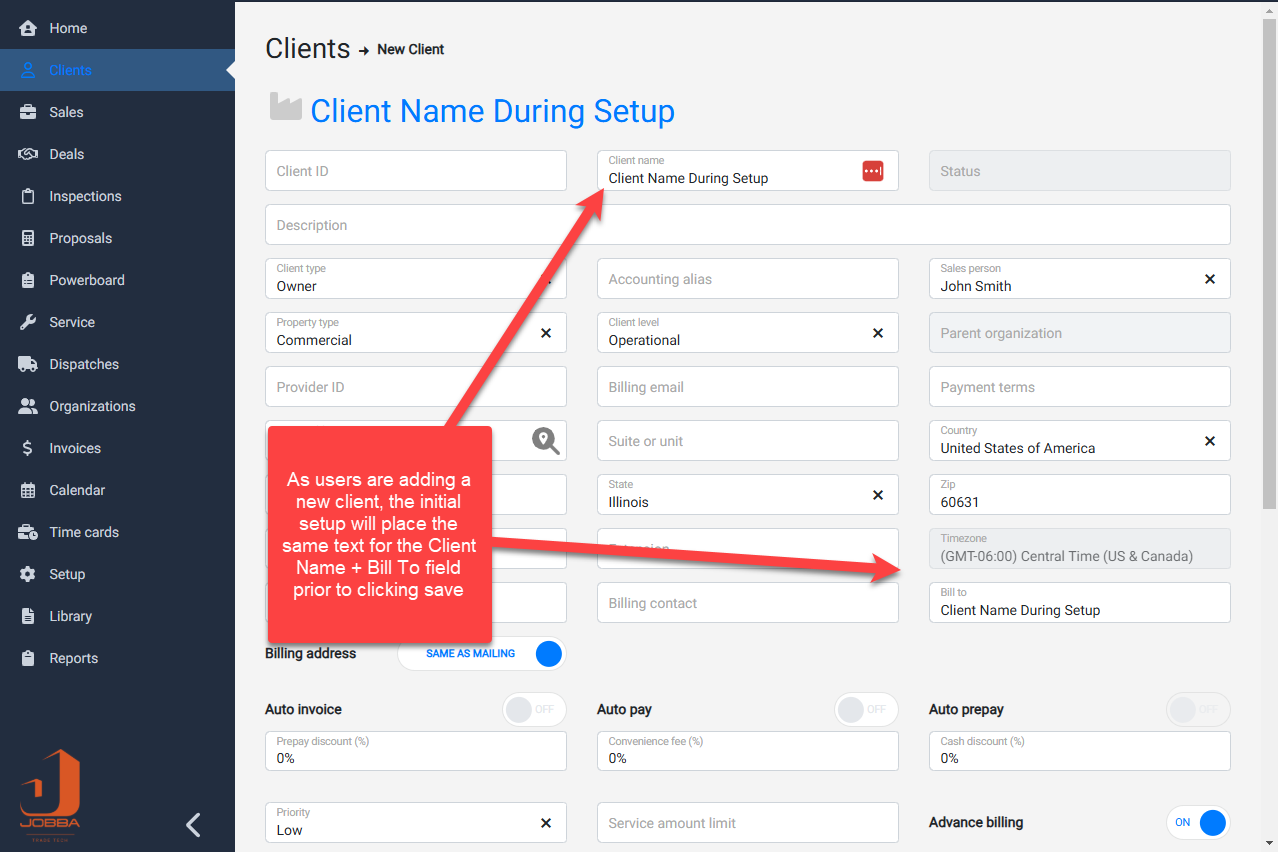The height and width of the screenshot is (852, 1278).
Task: Click the factory icon beside client title
Action: [x=285, y=108]
